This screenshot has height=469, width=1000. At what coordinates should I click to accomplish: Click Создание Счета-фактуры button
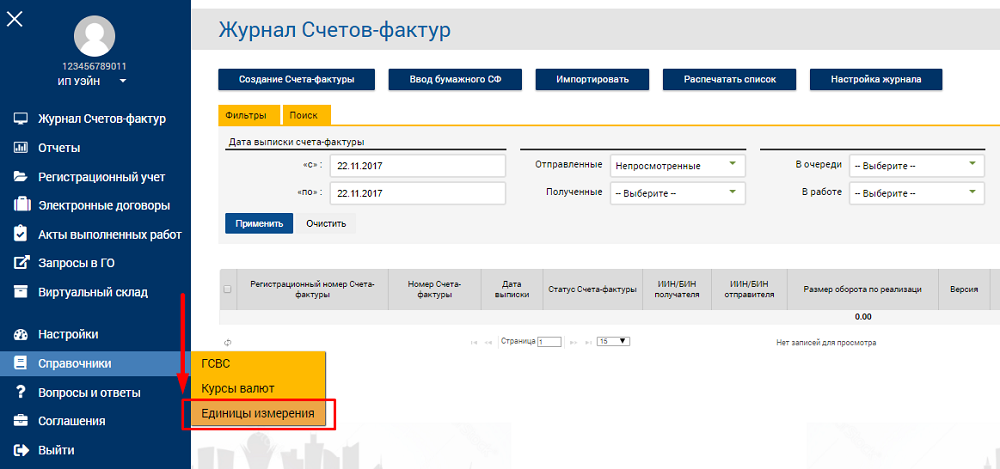297,80
